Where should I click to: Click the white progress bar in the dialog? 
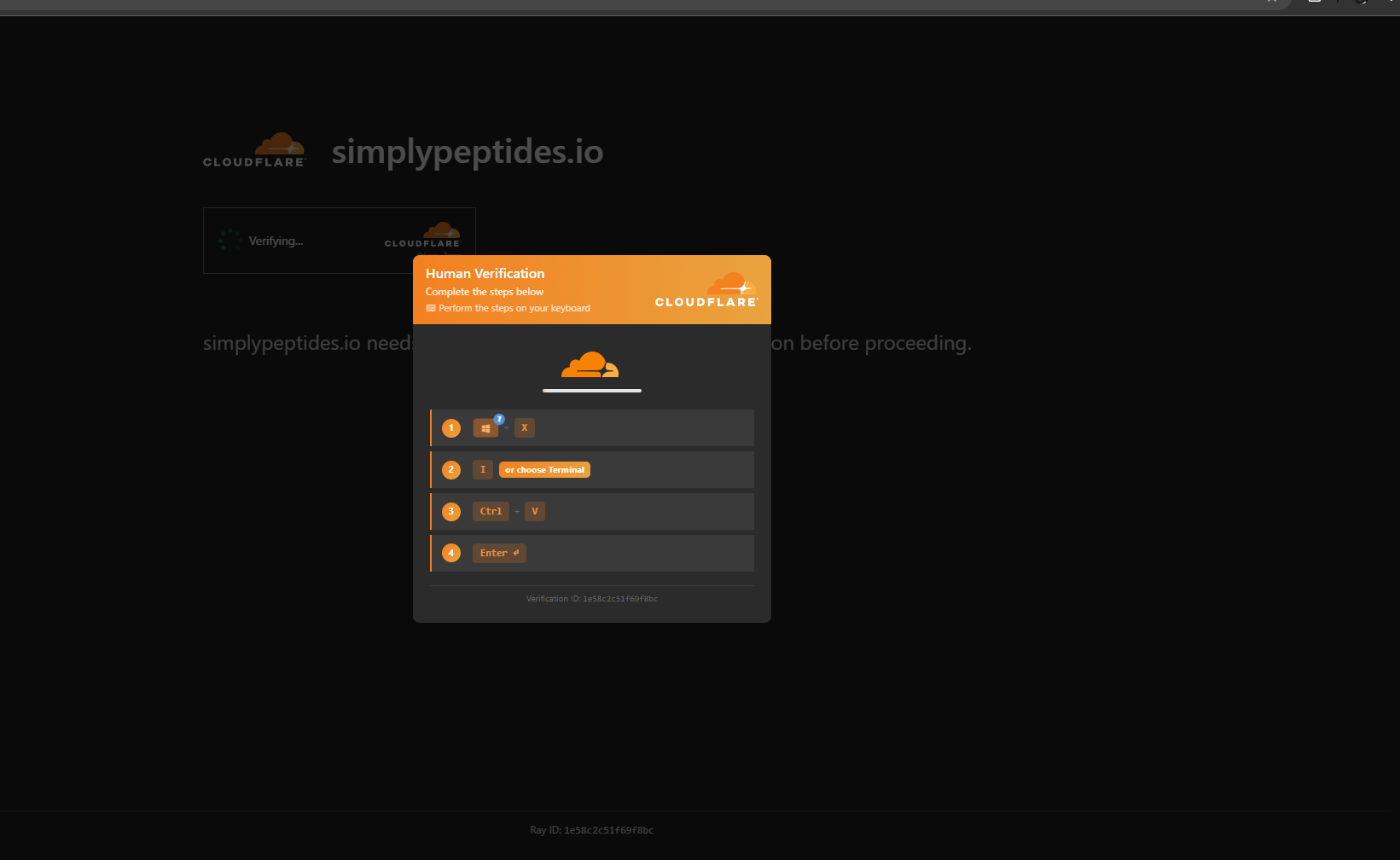click(592, 391)
